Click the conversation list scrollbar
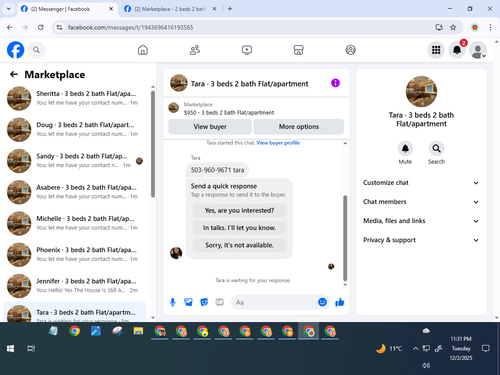 point(153,144)
